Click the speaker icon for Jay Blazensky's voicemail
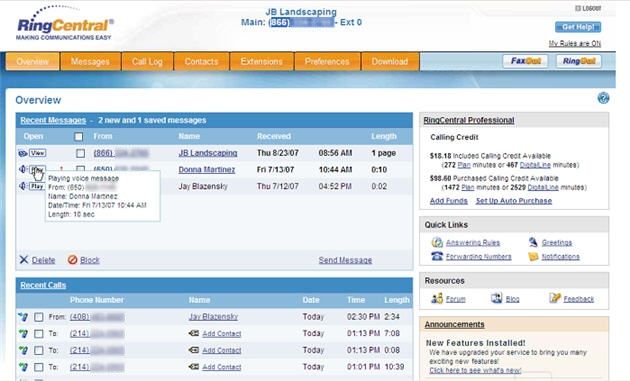Screen dimensions: 630x381 [x=23, y=186]
